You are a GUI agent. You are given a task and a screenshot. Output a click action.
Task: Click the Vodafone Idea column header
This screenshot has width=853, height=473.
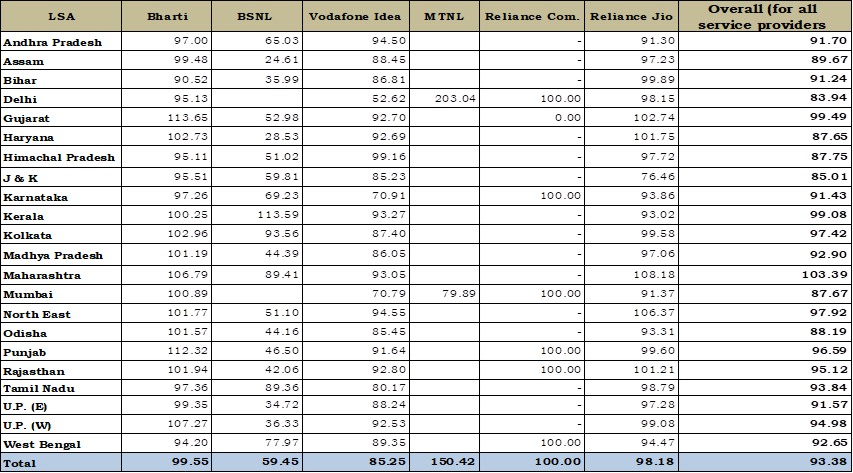[x=355, y=17]
